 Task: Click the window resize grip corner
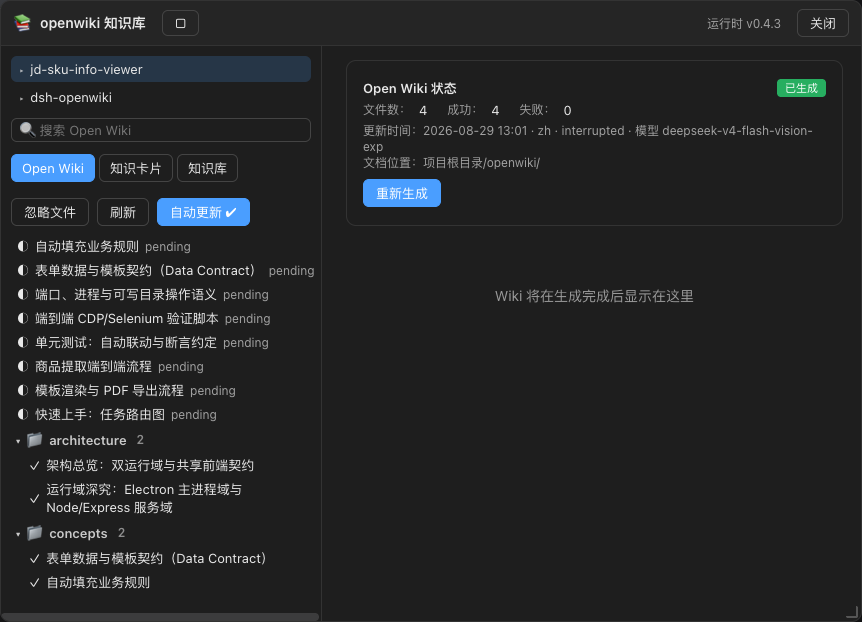click(x=852, y=612)
